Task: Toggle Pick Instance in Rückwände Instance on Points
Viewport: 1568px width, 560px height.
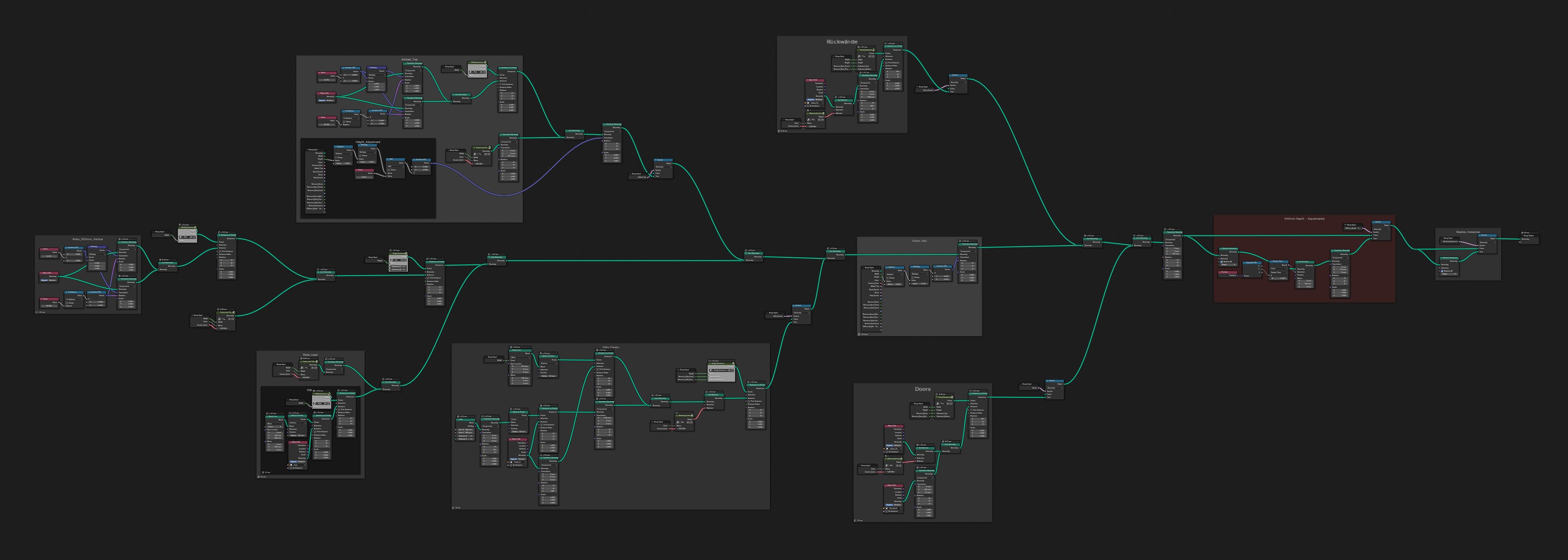Action: (x=887, y=63)
